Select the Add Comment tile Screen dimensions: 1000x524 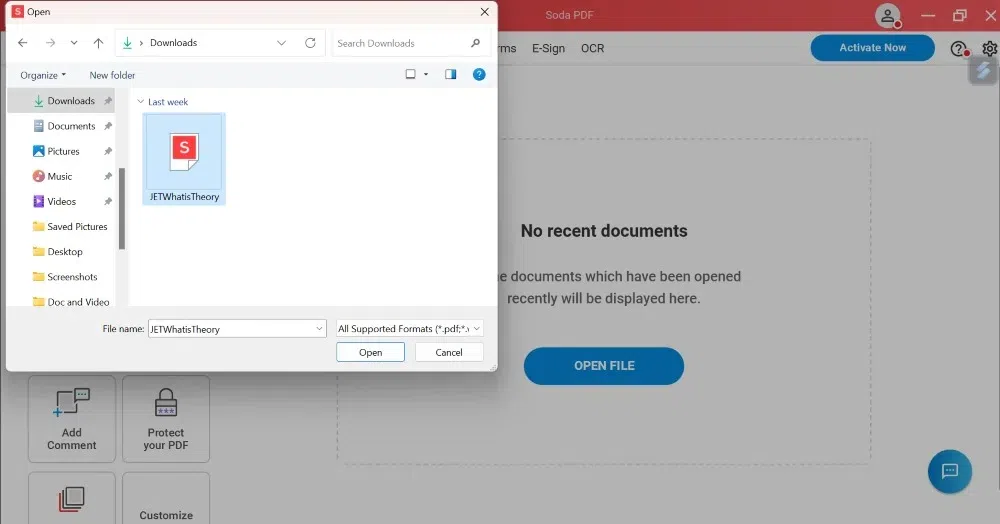tap(71, 419)
